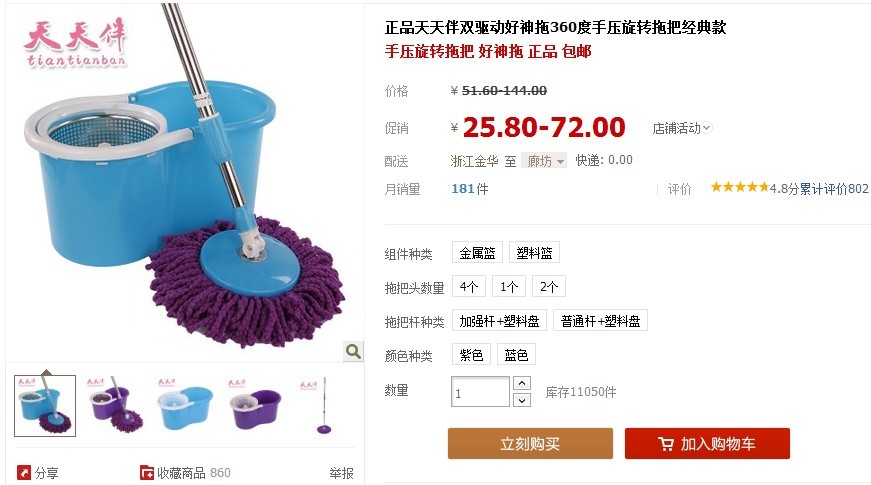Click the 收藏商品 favorite icon
This screenshot has width=871, height=485.
tap(147, 473)
